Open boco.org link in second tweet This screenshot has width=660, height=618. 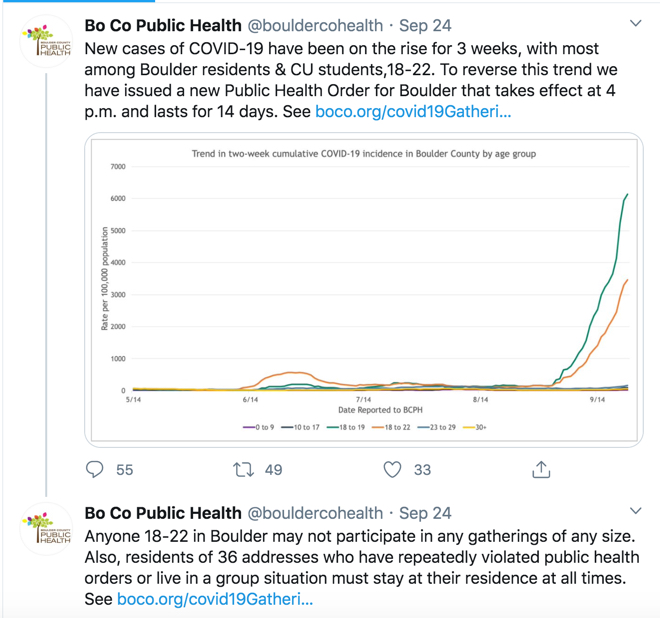215,599
